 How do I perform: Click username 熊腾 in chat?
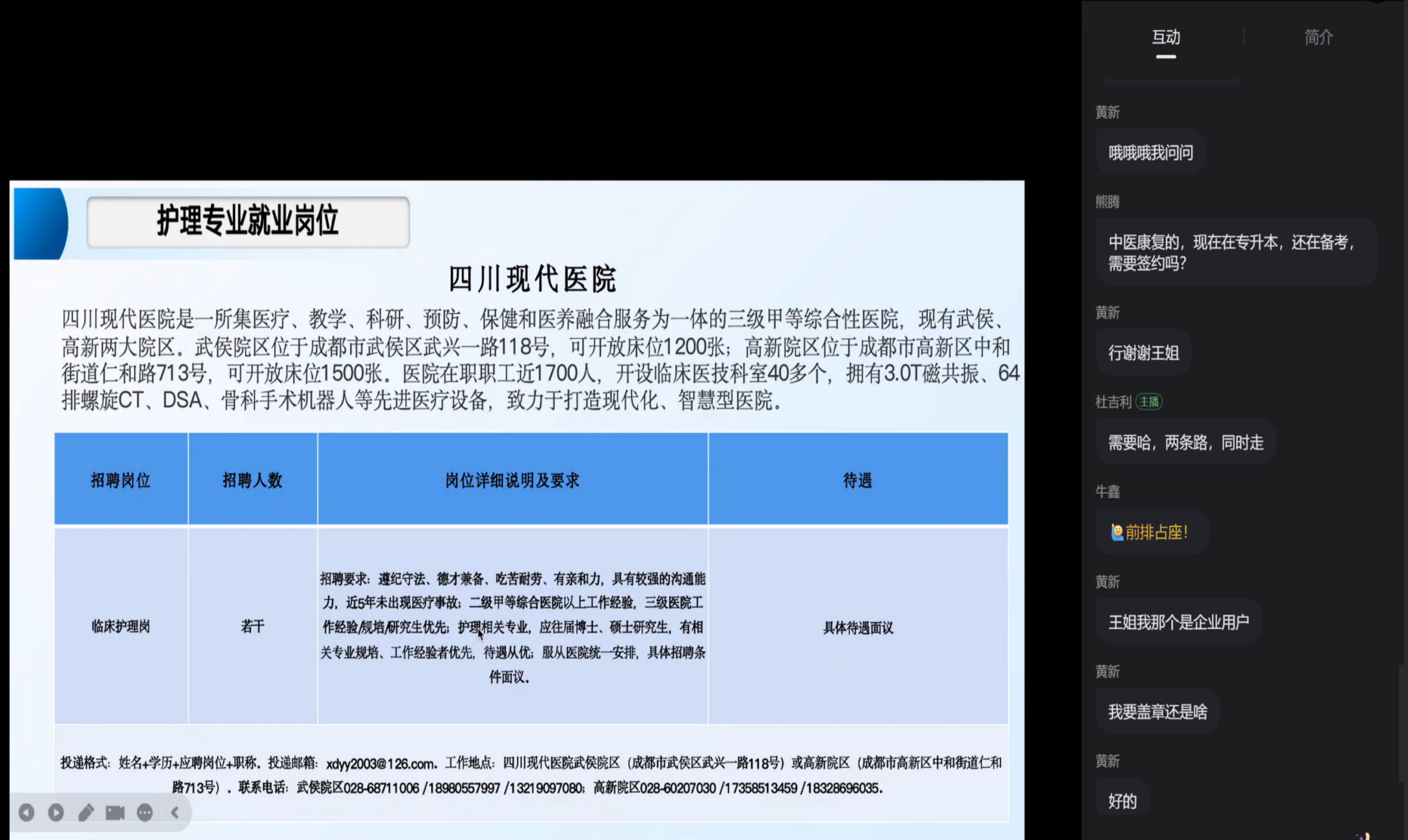tap(1107, 202)
